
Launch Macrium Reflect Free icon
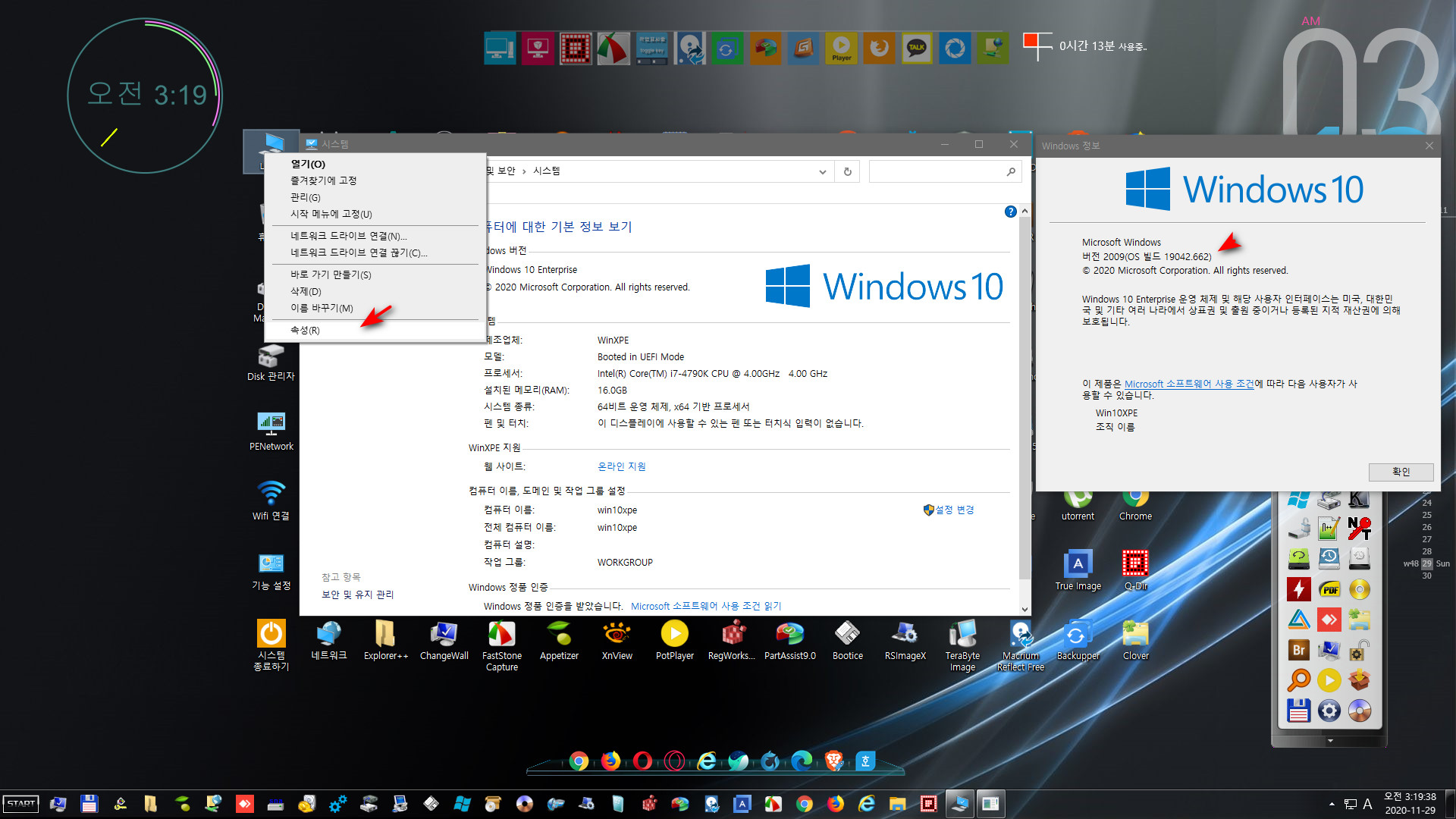click(1020, 645)
